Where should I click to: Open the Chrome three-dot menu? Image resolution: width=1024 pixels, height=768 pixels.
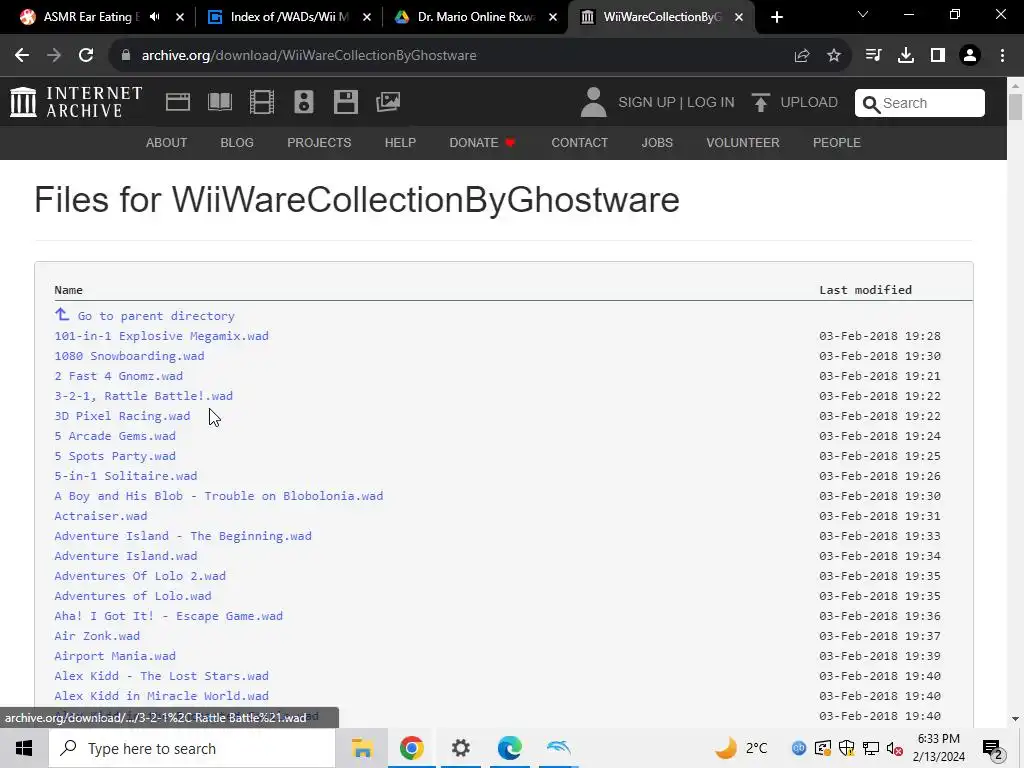tap(1002, 56)
